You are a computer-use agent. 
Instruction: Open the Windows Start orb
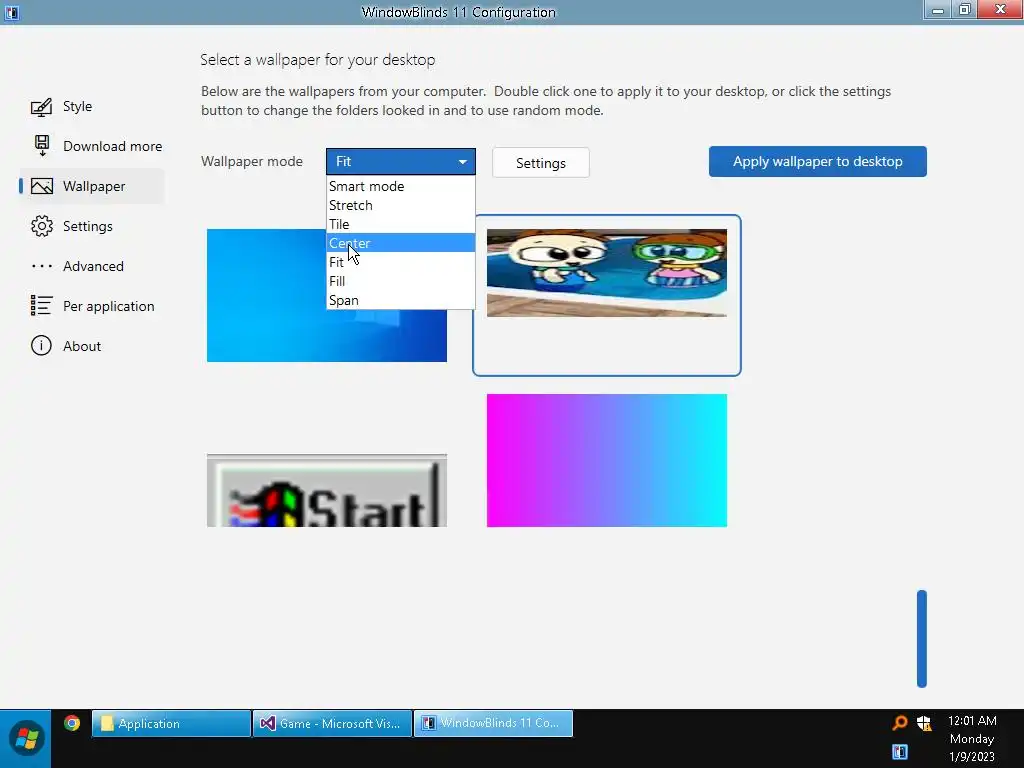coord(26,739)
